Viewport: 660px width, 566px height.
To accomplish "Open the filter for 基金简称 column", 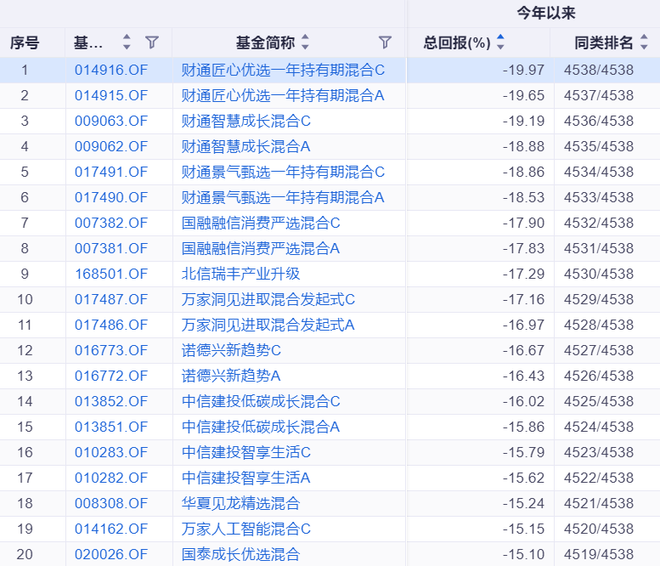I will [385, 42].
